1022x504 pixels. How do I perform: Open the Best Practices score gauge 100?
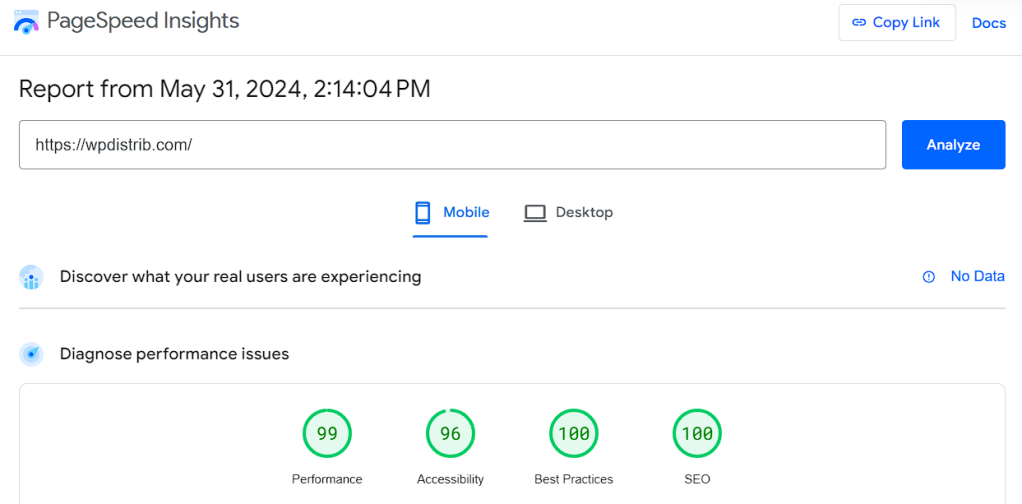coord(574,434)
